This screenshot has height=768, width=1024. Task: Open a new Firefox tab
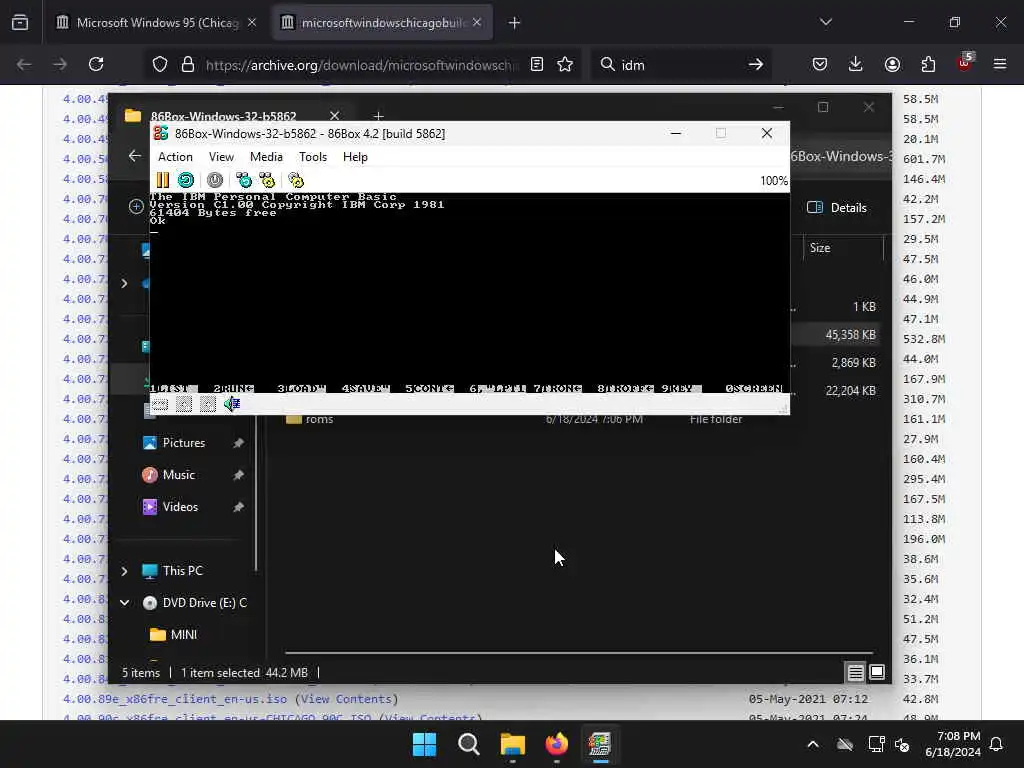pyautogui.click(x=515, y=23)
